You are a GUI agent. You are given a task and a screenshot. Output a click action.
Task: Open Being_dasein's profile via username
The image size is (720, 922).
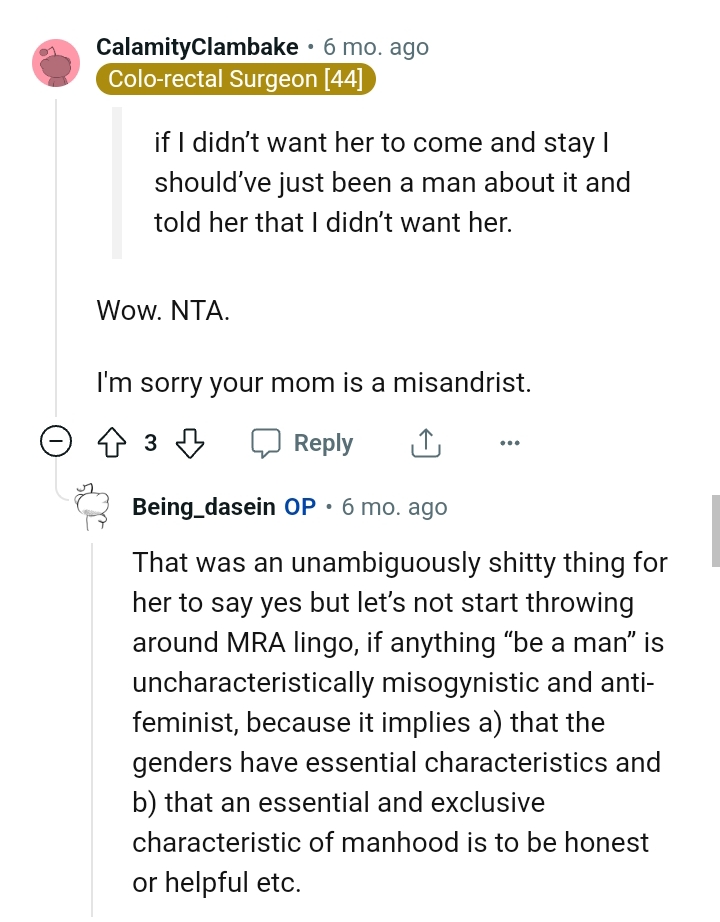coord(204,506)
